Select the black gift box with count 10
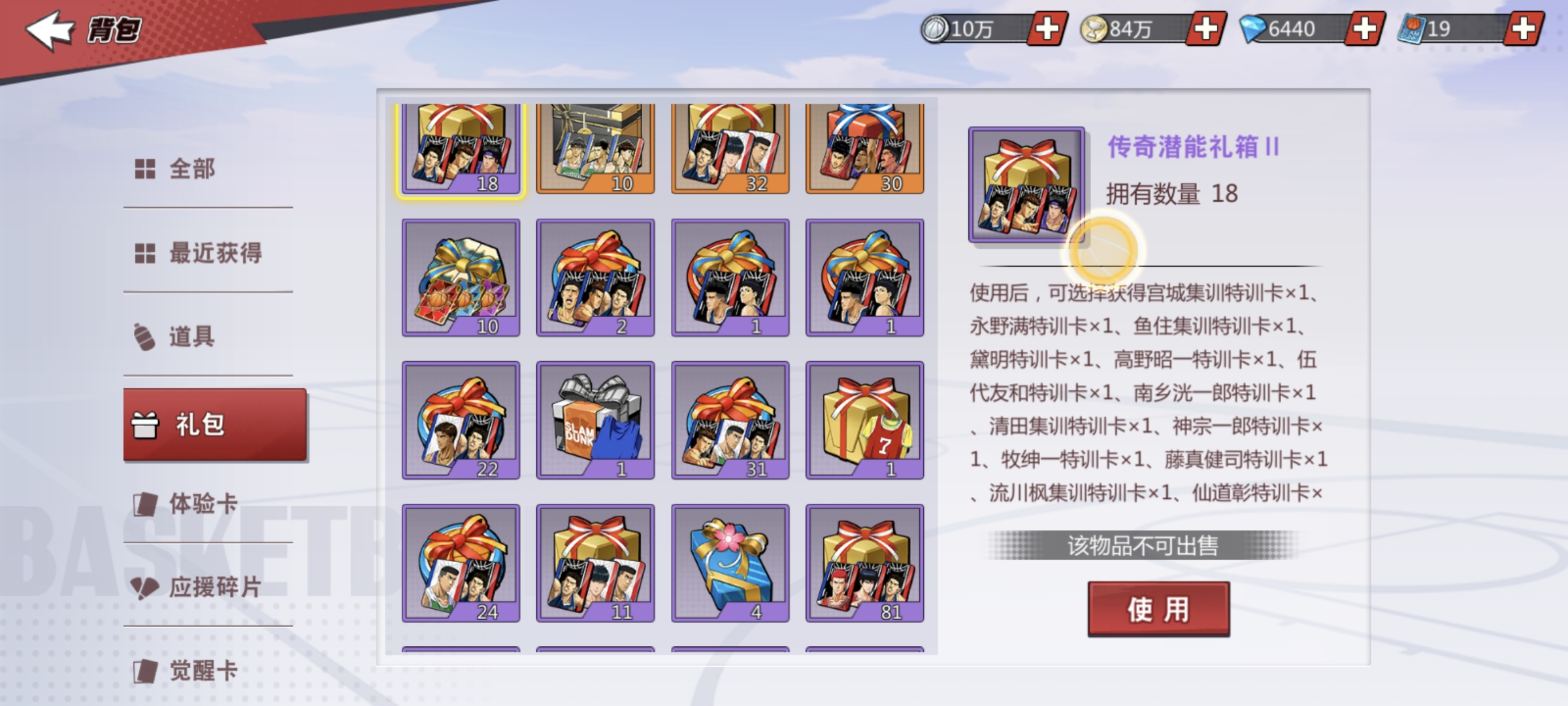This screenshot has height=706, width=1568. pos(595,148)
